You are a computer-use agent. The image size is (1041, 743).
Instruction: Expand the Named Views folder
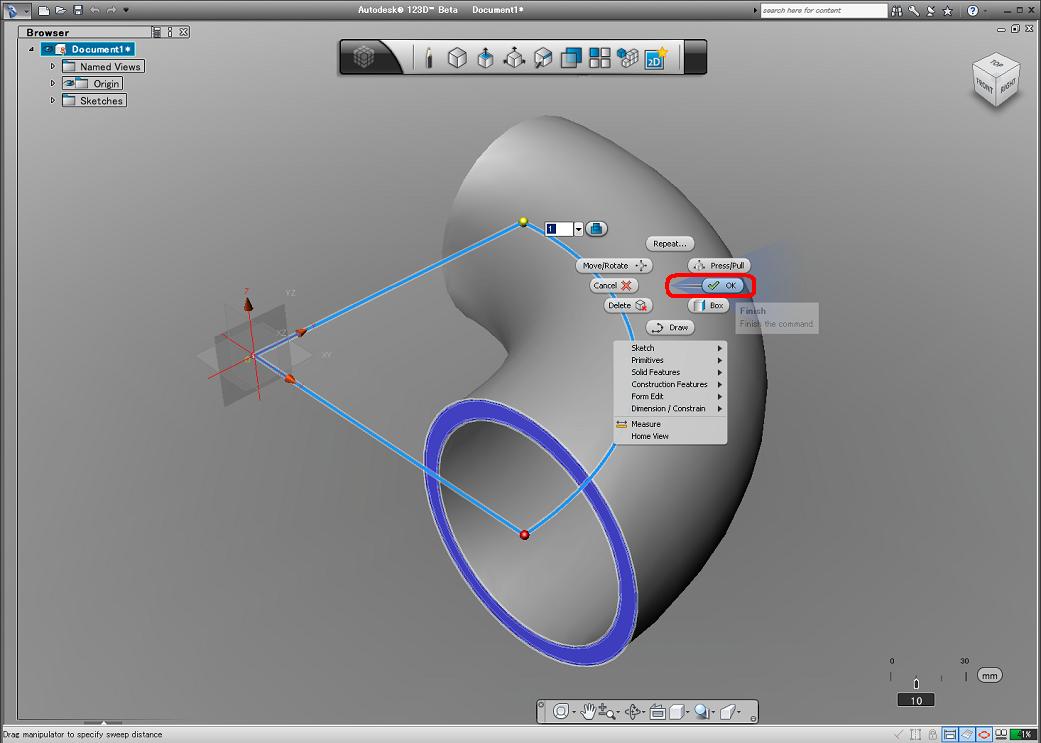point(53,66)
